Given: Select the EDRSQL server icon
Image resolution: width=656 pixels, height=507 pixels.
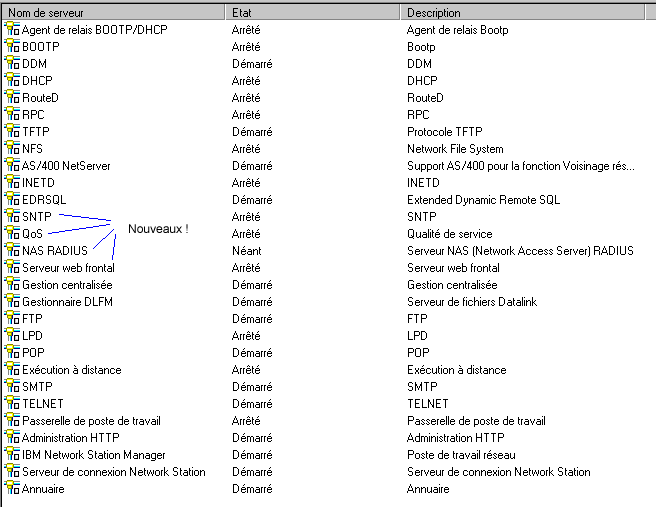Looking at the screenshot, I should click(x=12, y=200).
